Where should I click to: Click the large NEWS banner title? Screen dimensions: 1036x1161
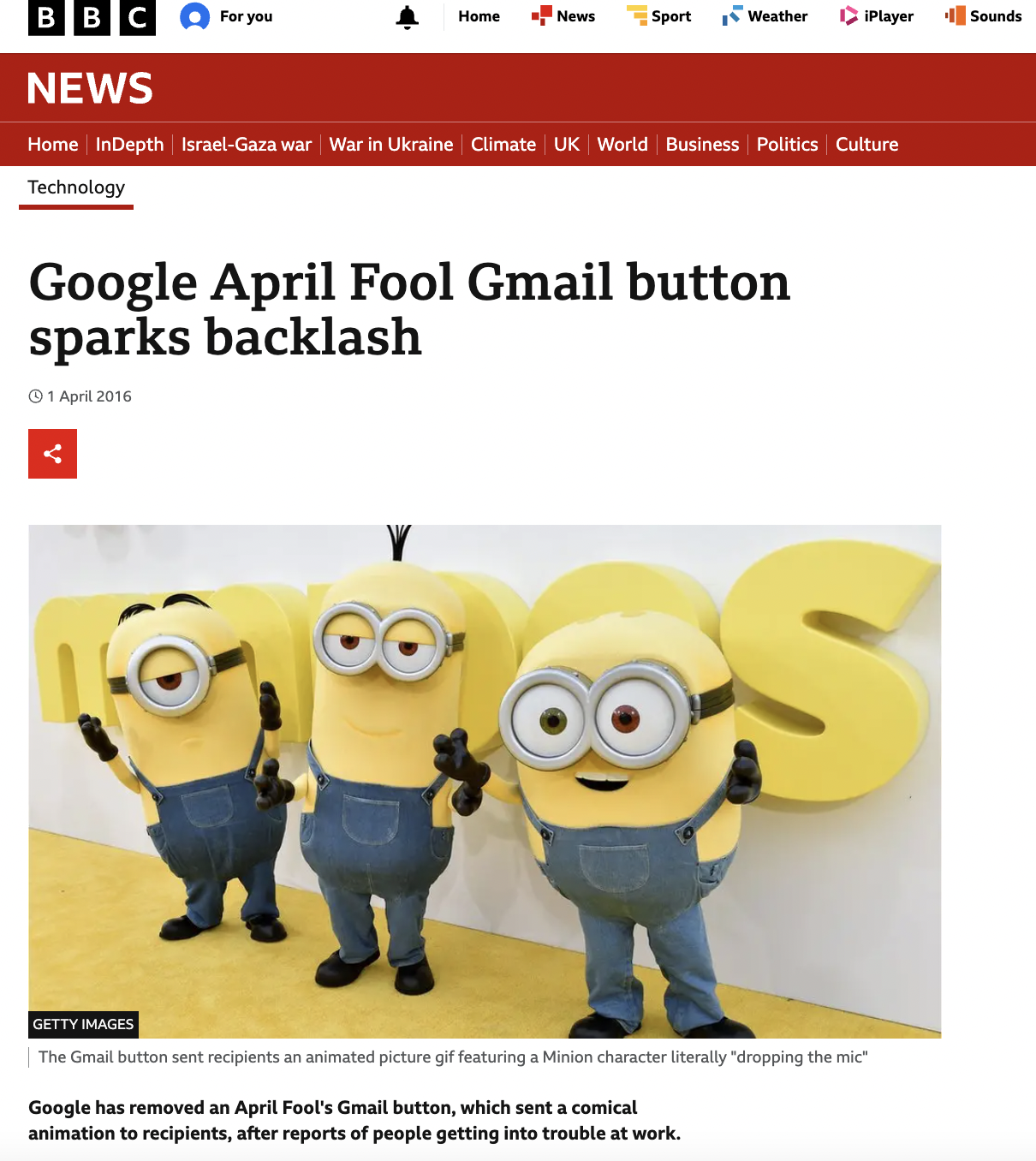point(90,88)
